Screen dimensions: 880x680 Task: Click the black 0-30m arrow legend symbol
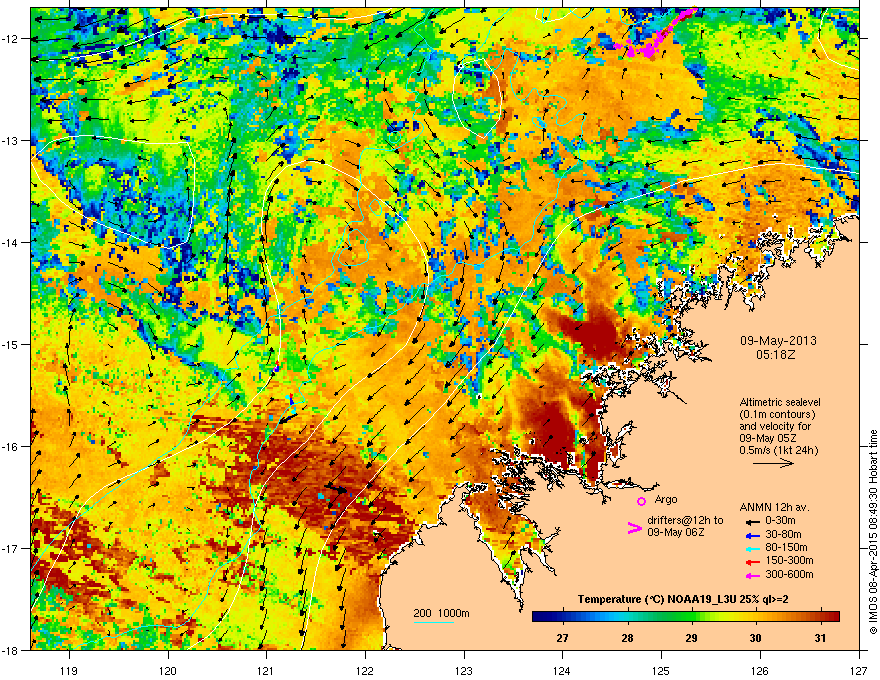[x=753, y=522]
